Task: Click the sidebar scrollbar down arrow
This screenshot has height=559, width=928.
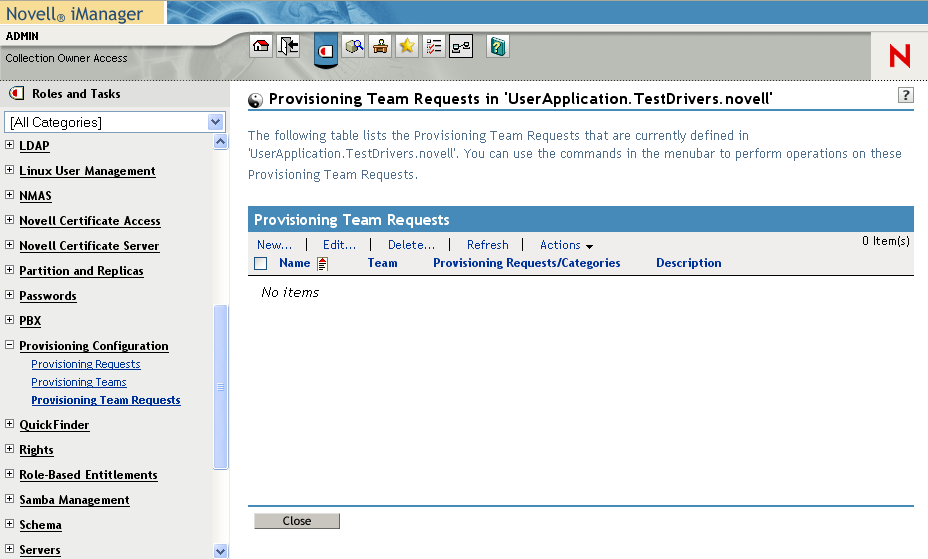Action: click(x=220, y=551)
